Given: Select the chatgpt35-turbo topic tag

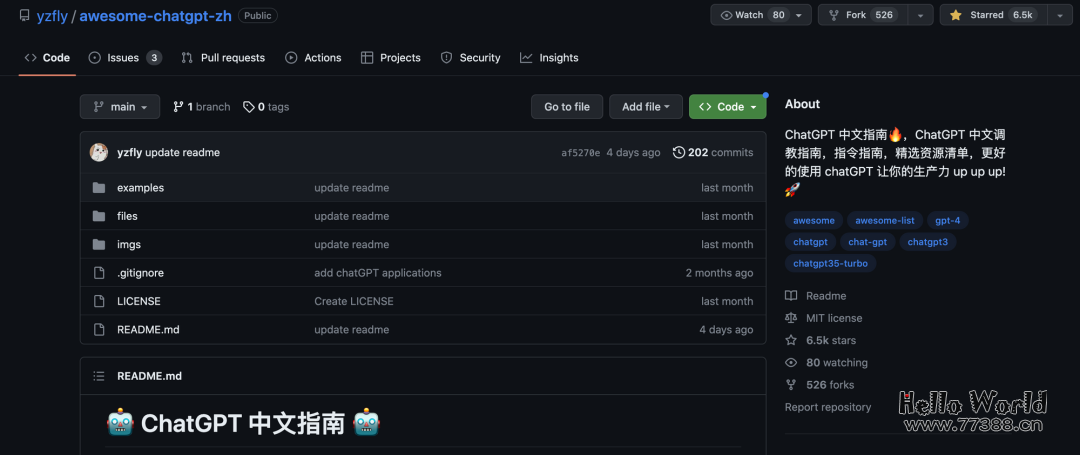Looking at the screenshot, I should (x=830, y=264).
